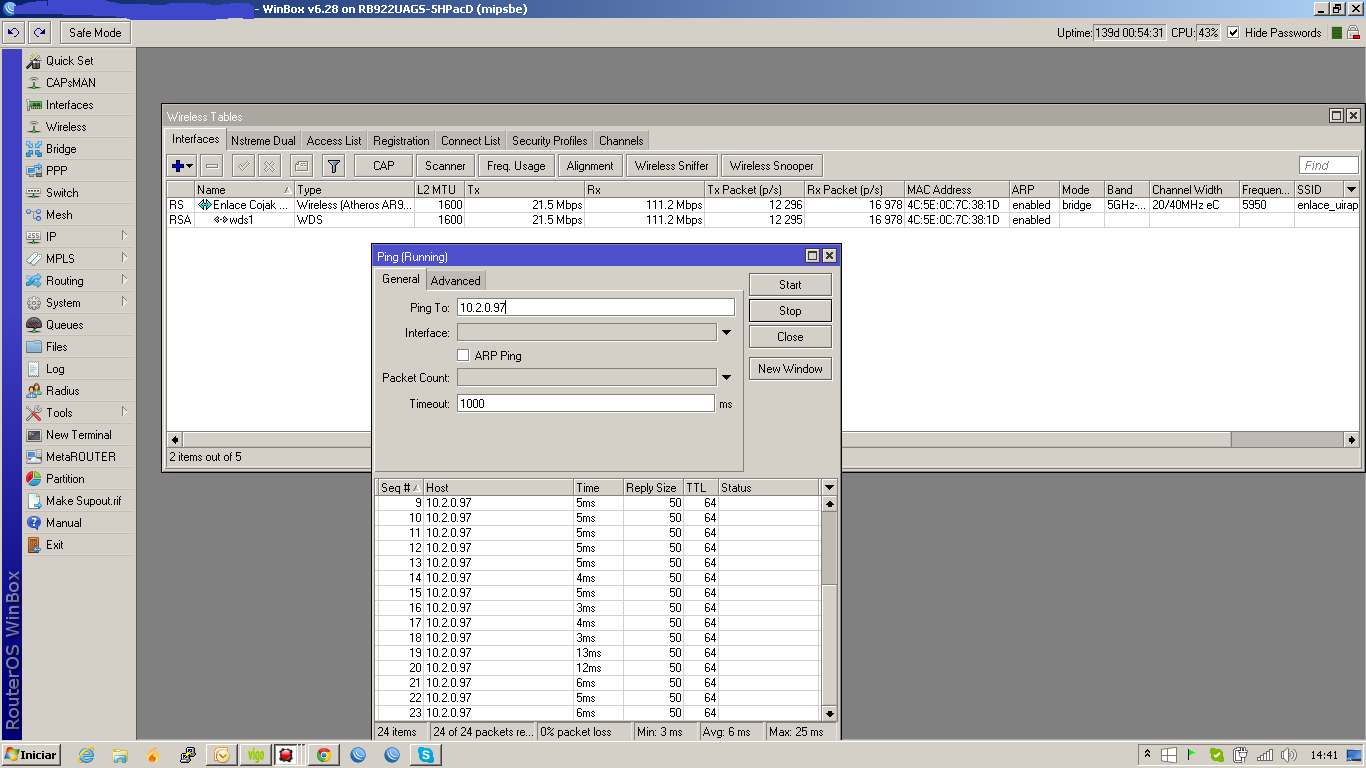
Task: Stop the running ping
Action: point(789,311)
